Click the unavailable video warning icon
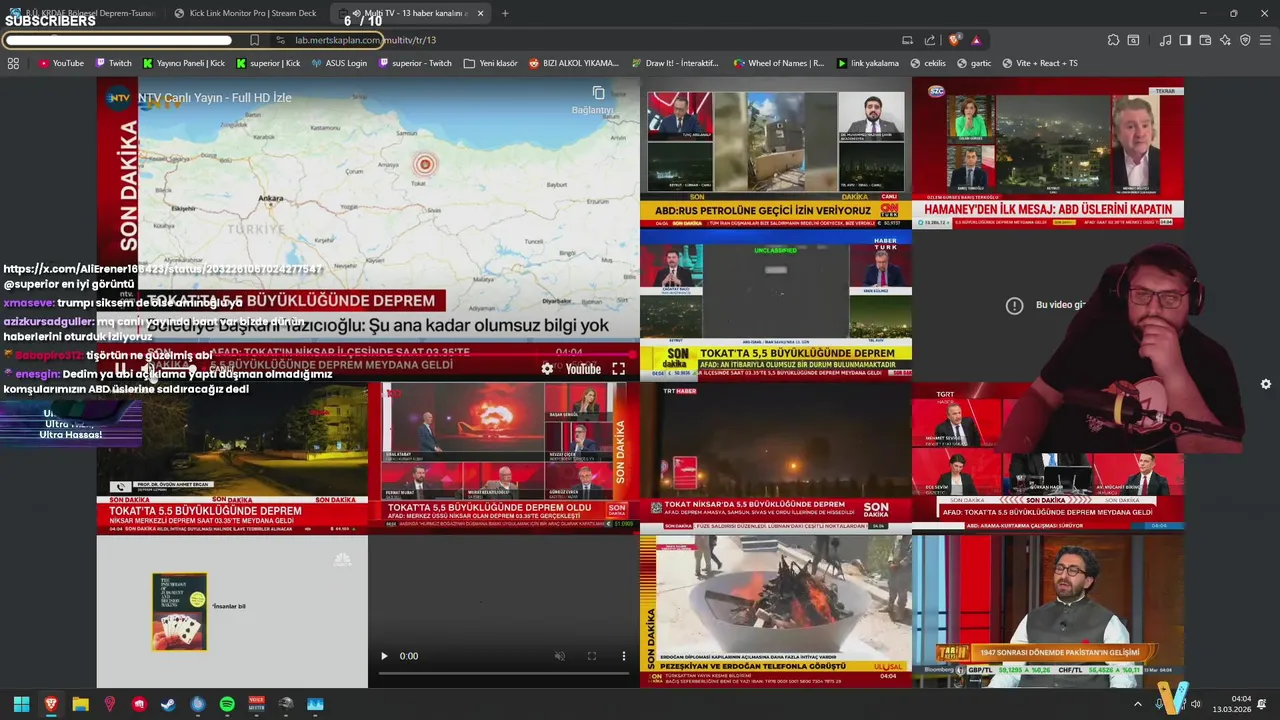The width and height of the screenshot is (1280, 720). point(1014,305)
